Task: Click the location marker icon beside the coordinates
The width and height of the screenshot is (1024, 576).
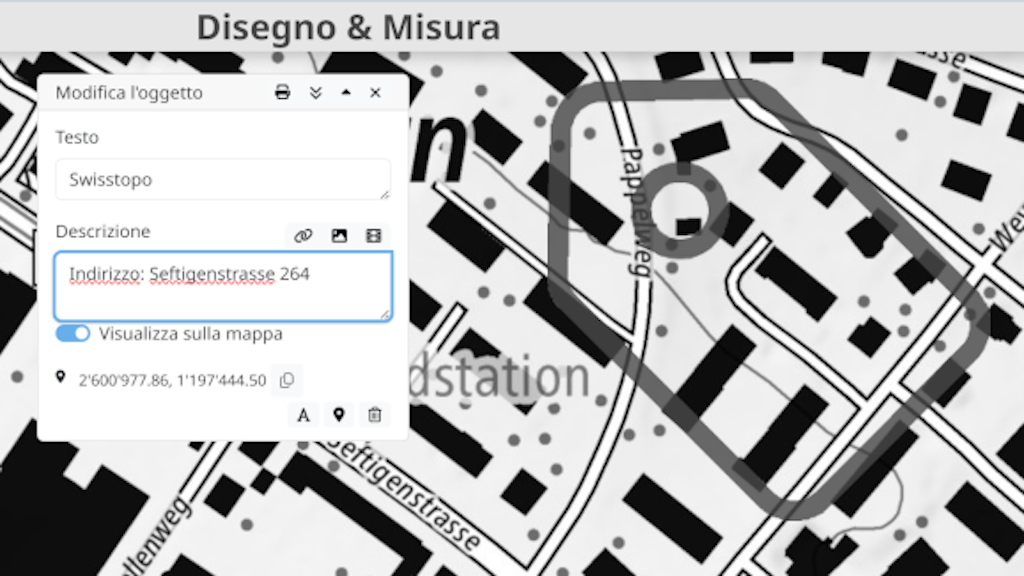Action: 62,379
